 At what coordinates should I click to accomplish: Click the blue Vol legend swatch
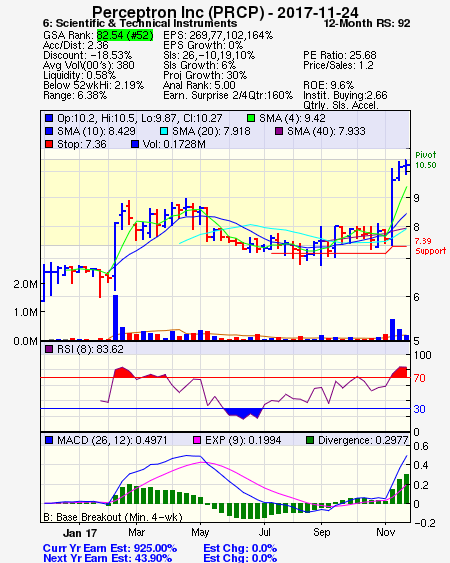click(135, 144)
